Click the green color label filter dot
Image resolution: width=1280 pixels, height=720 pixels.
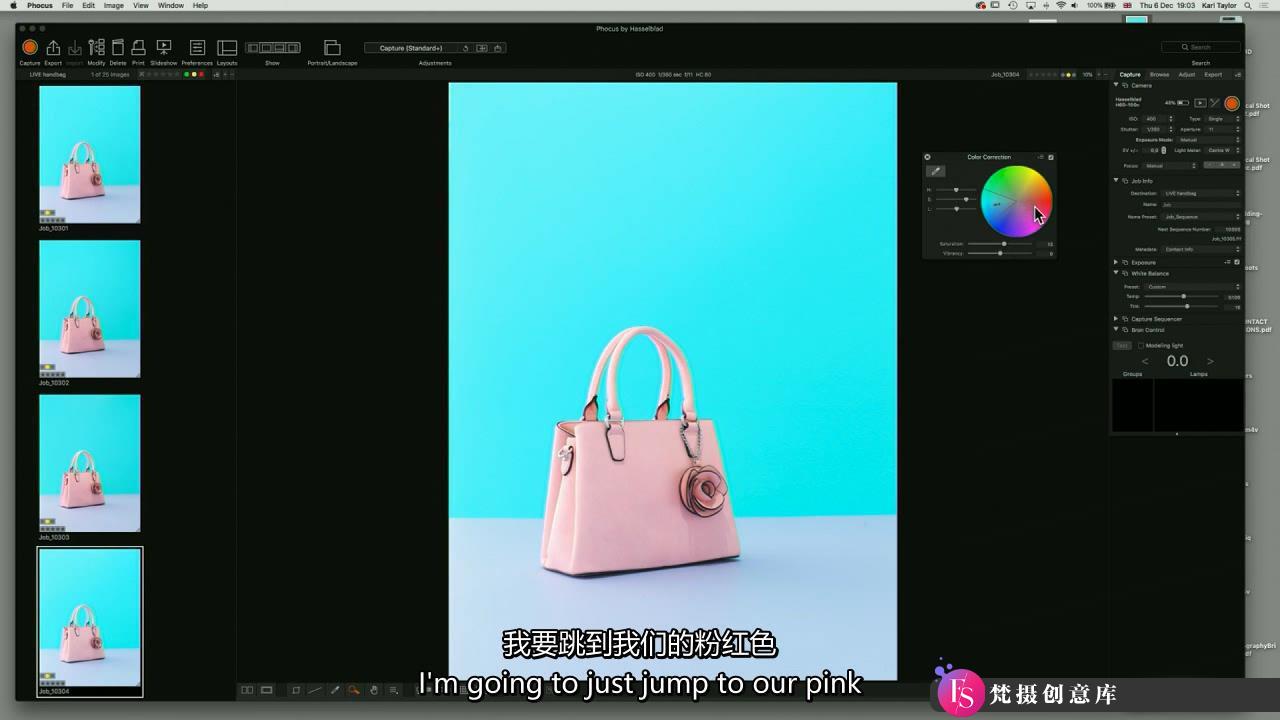click(187, 74)
